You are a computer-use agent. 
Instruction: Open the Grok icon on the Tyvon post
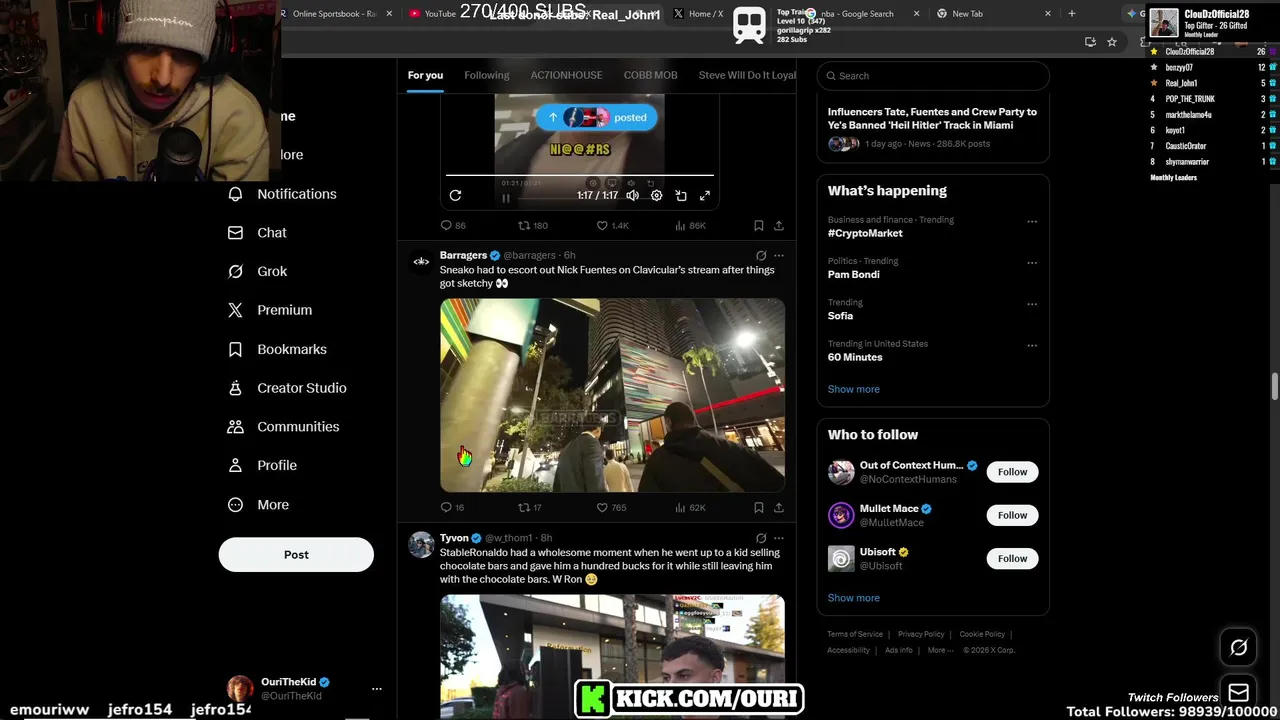click(761, 538)
